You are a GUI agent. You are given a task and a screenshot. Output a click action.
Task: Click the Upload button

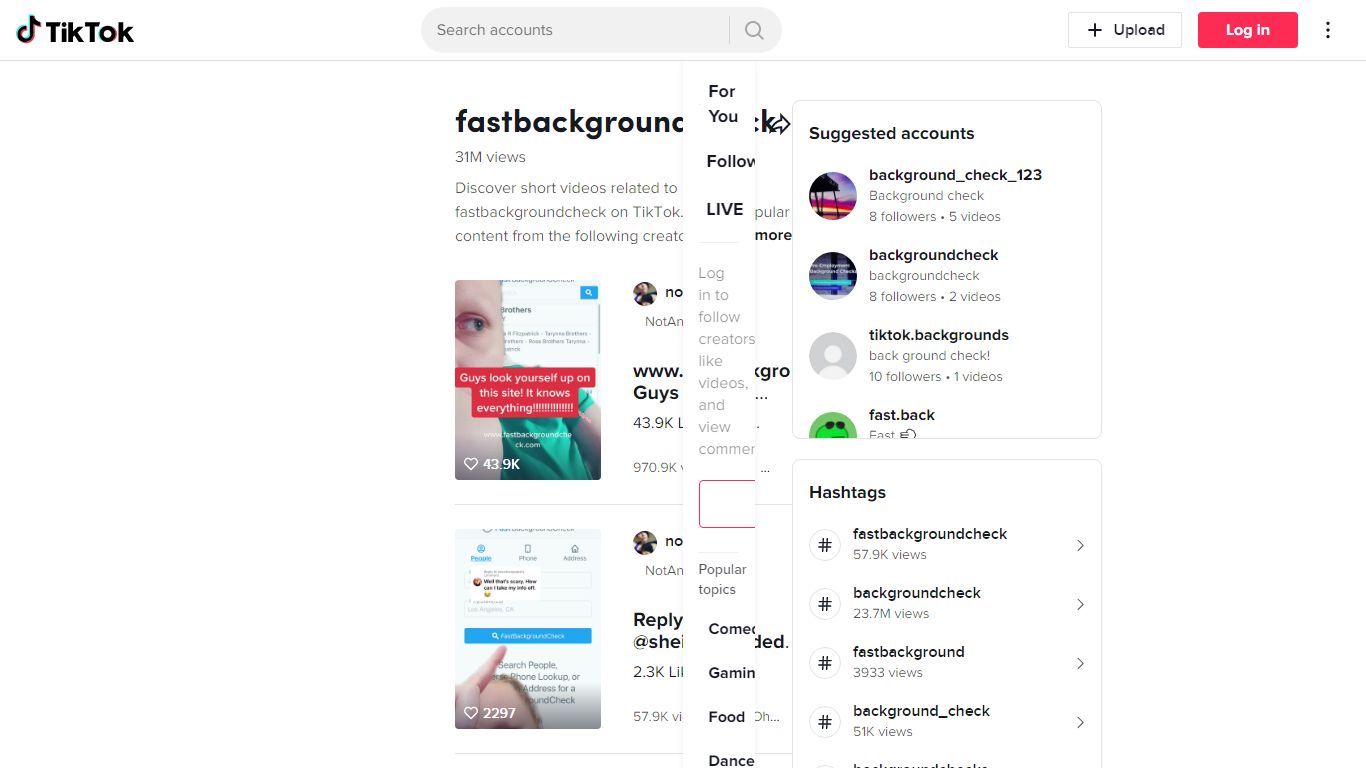click(x=1125, y=30)
